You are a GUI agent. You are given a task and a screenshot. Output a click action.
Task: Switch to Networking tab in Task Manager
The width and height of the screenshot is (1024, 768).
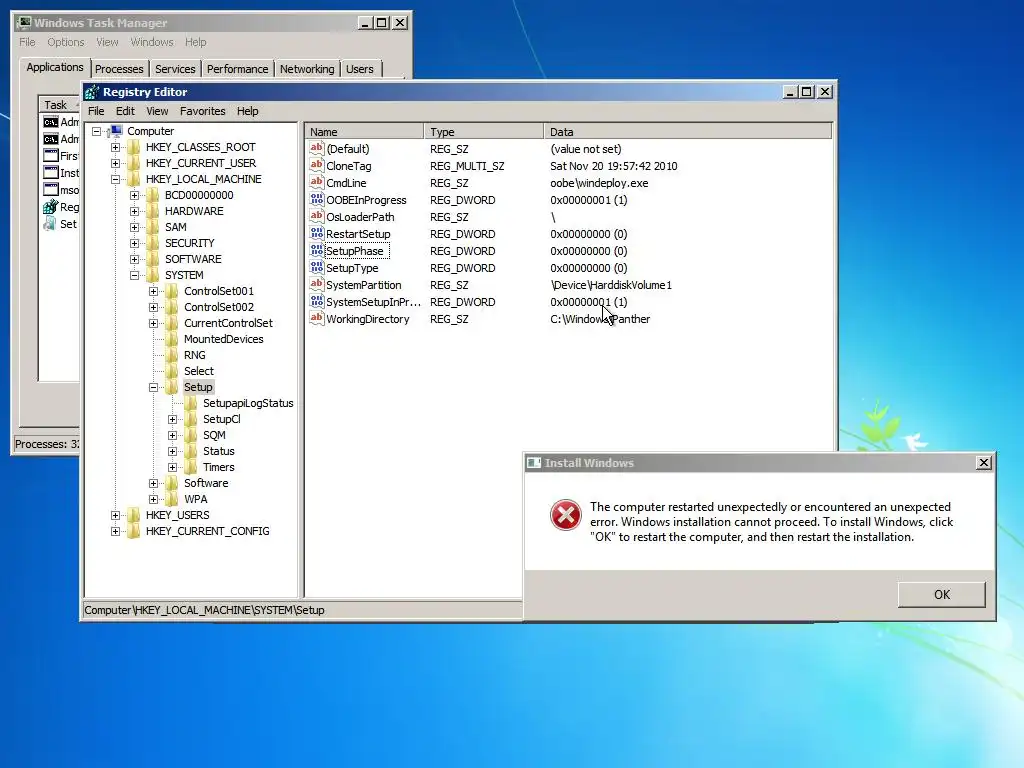point(307,69)
